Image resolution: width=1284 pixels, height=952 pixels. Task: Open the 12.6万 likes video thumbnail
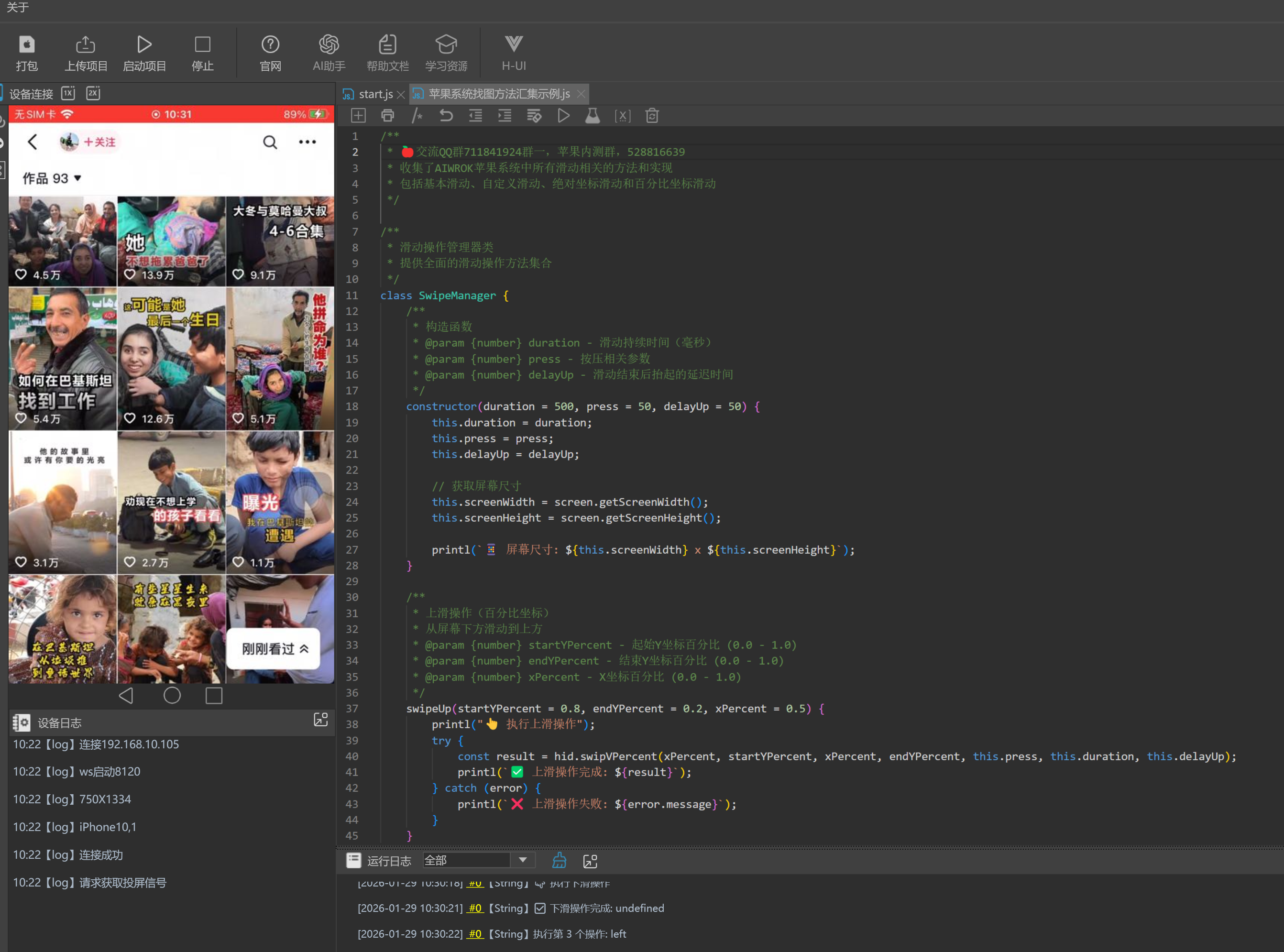(x=171, y=359)
